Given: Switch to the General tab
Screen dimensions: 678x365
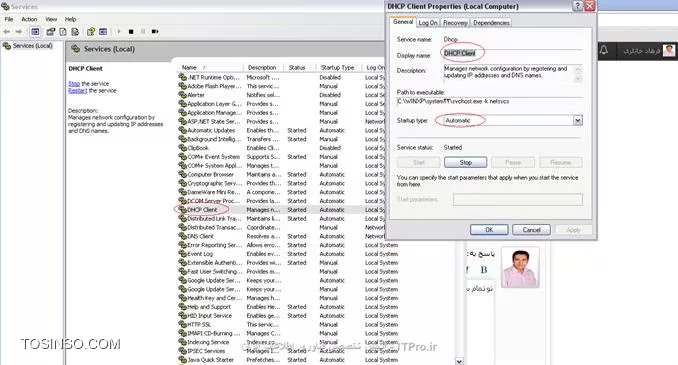Looking at the screenshot, I should click(x=403, y=22).
